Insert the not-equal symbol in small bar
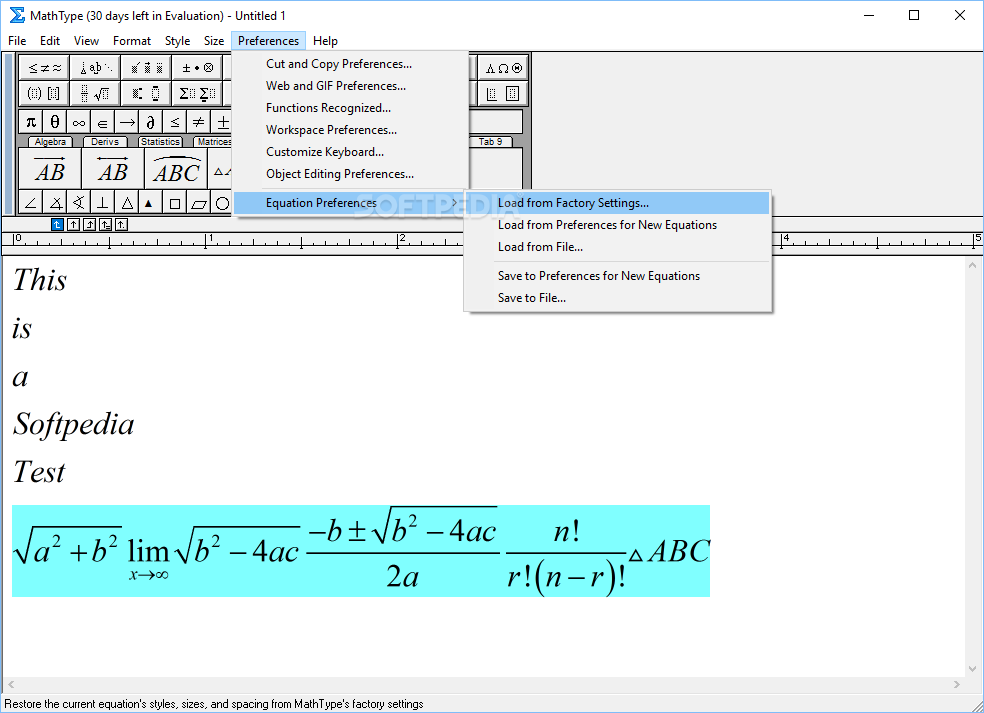984x713 pixels. 198,122
